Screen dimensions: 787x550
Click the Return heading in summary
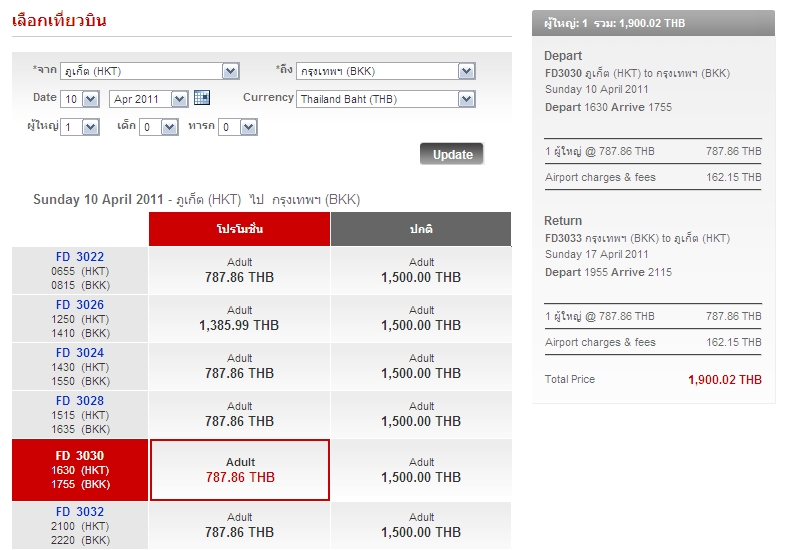563,221
